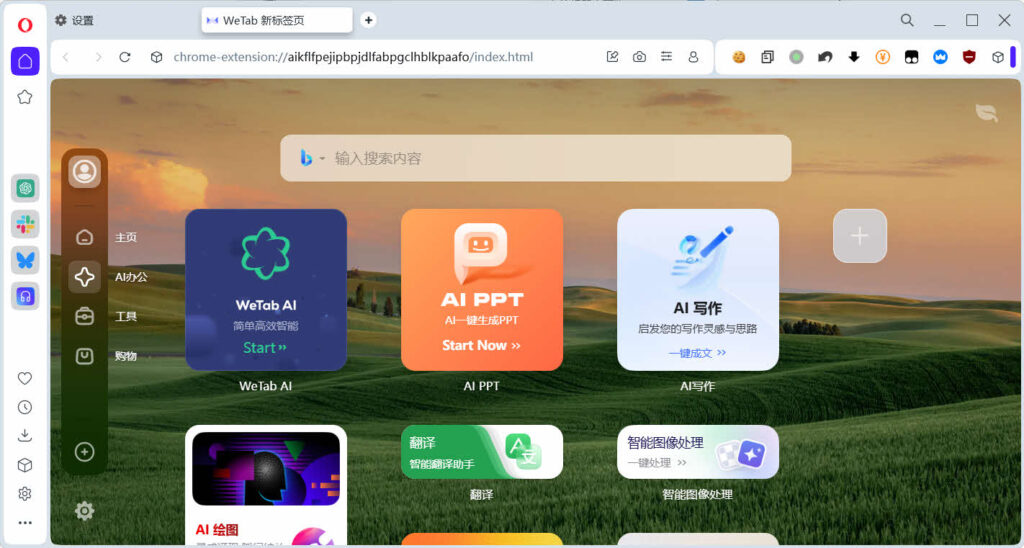Image resolution: width=1024 pixels, height=548 pixels.
Task: Click the undo arrow extension icon
Action: (825, 57)
